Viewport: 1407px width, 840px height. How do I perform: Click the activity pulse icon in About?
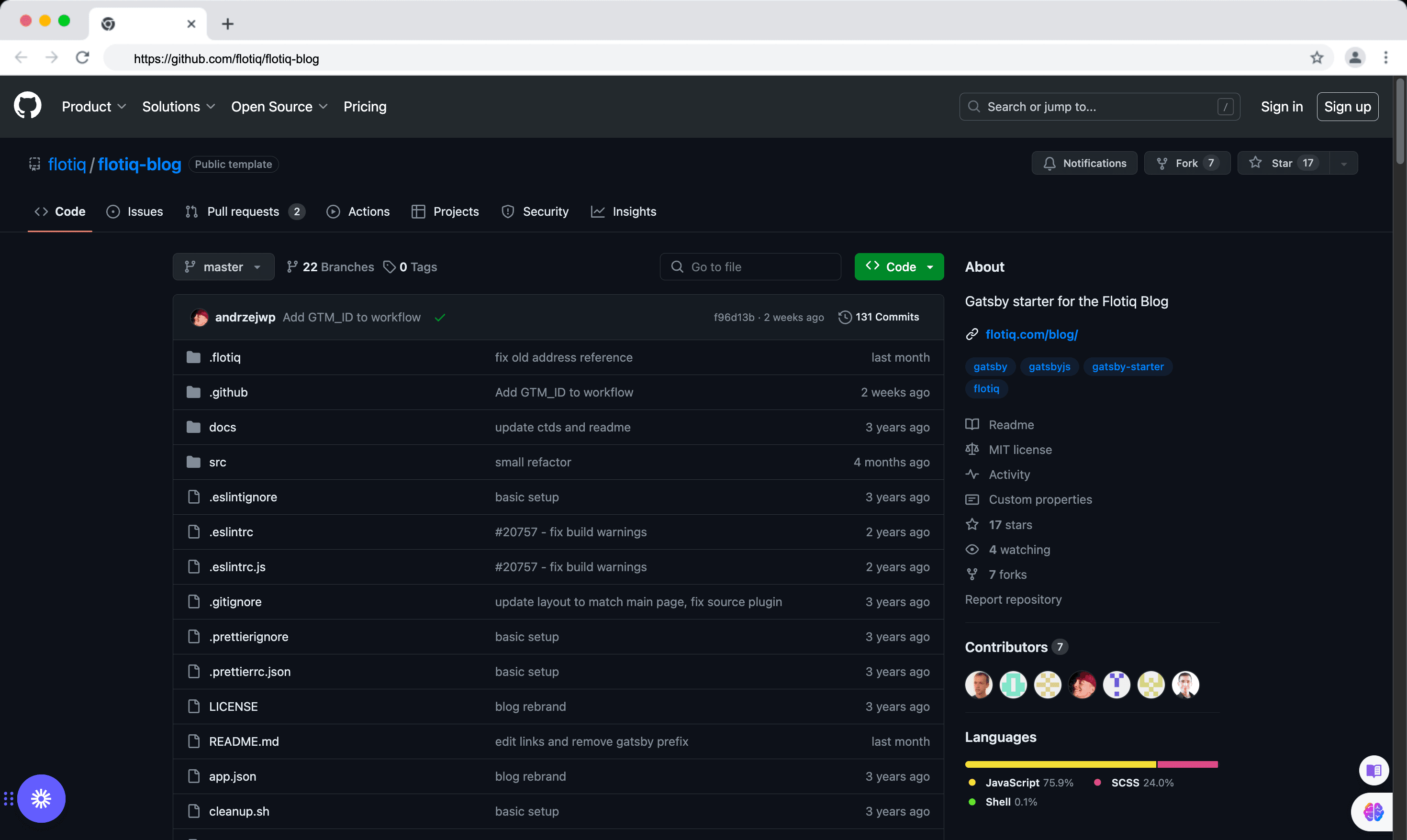click(972, 475)
